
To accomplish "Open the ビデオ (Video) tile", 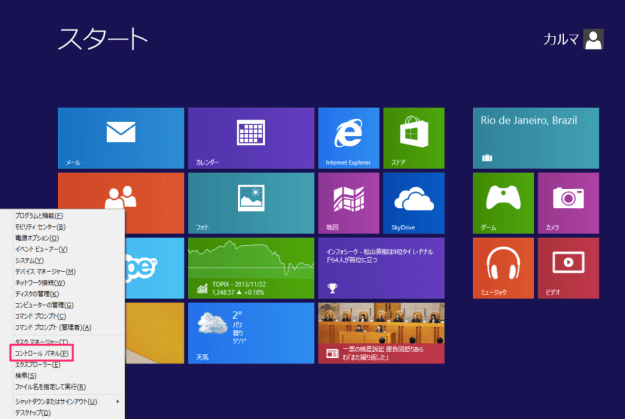I will [x=568, y=268].
